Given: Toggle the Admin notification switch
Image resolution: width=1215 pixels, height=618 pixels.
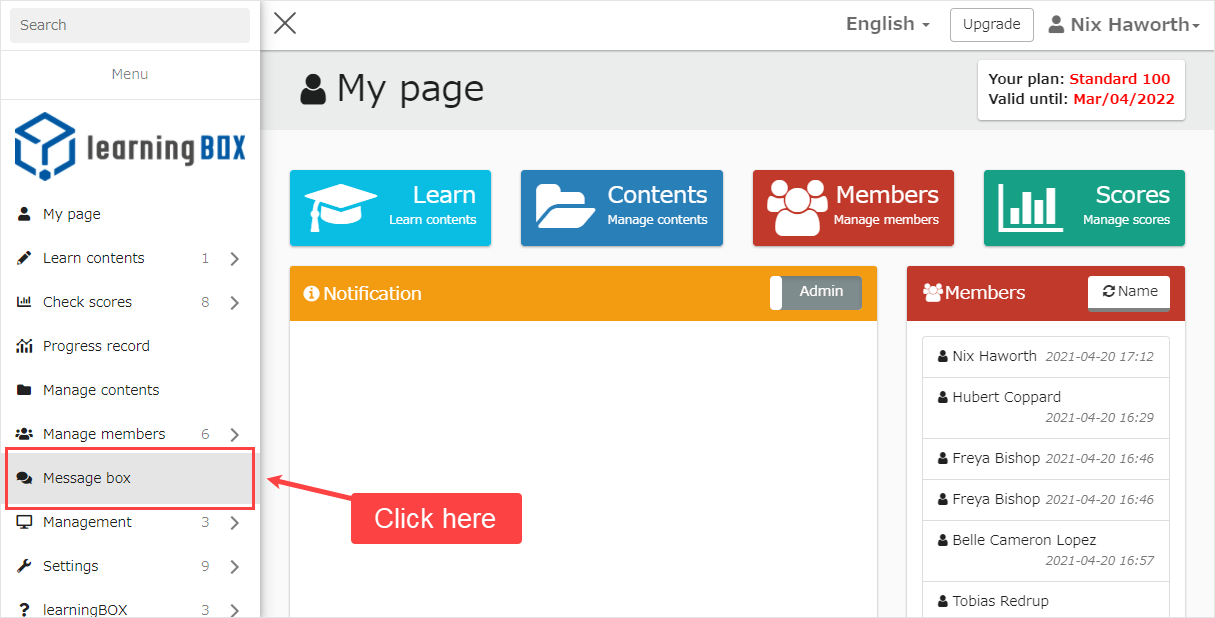Looking at the screenshot, I should coord(816,292).
